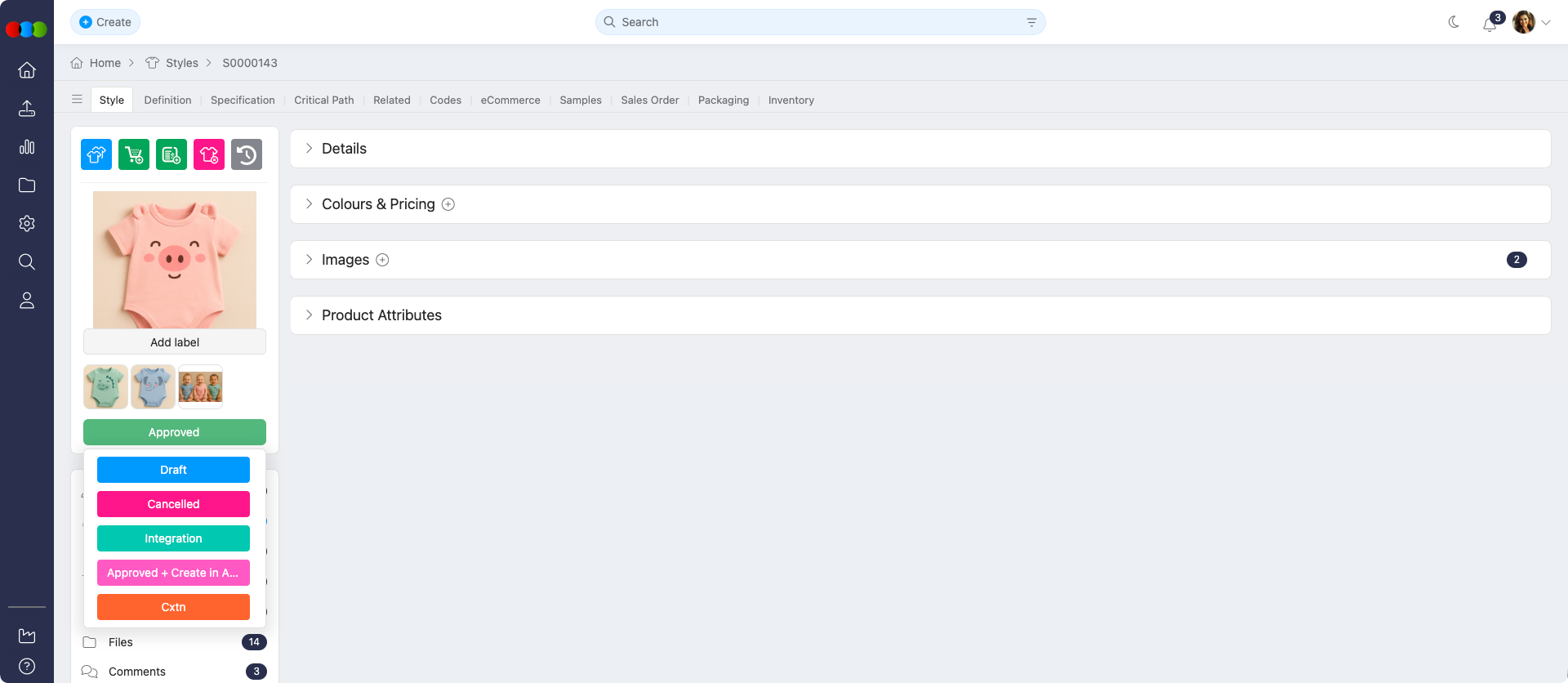Screen dimensions: 1568x683
Task: Select the babies photo thumbnail
Action: pos(201,386)
